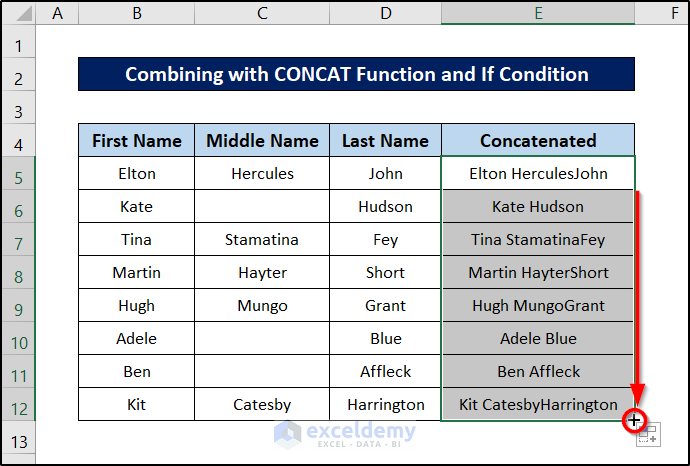Viewport: 690px width, 466px height.
Task: Click the title cell about CONCAT Function
Action: pos(356,75)
